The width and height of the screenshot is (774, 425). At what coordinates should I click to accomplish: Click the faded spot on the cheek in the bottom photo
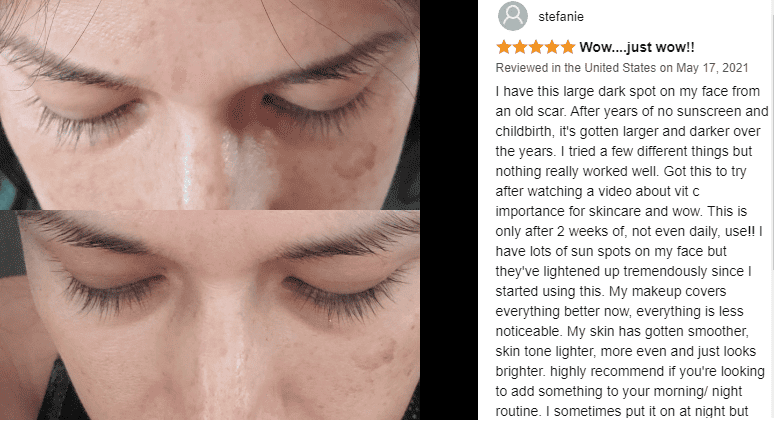[377, 355]
